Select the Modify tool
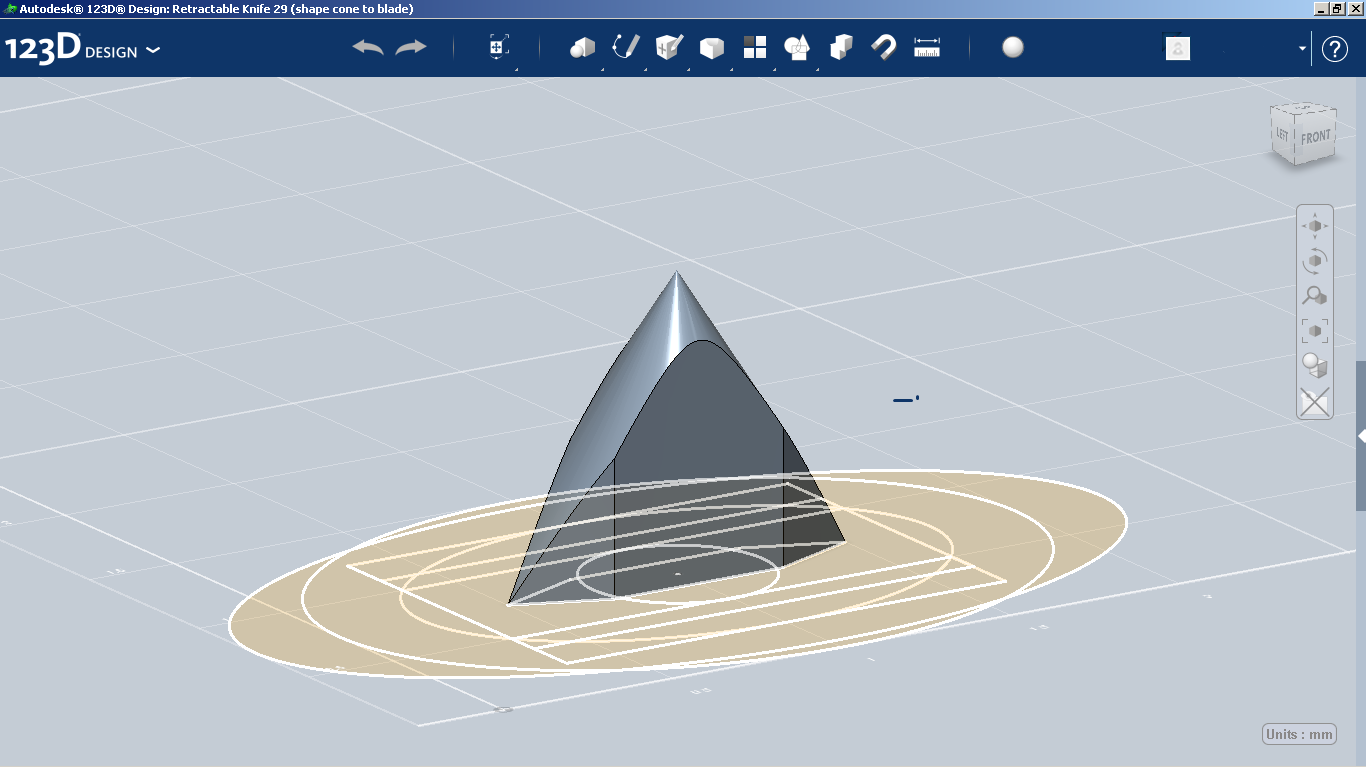This screenshot has height=768, width=1366. [711, 47]
